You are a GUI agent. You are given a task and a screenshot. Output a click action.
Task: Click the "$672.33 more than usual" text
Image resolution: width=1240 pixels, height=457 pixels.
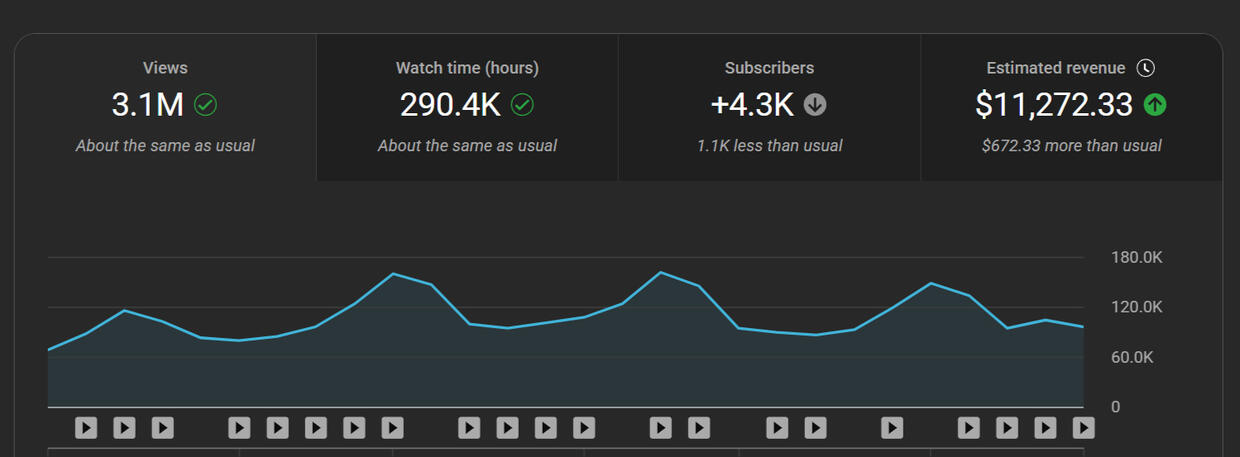tap(1071, 146)
